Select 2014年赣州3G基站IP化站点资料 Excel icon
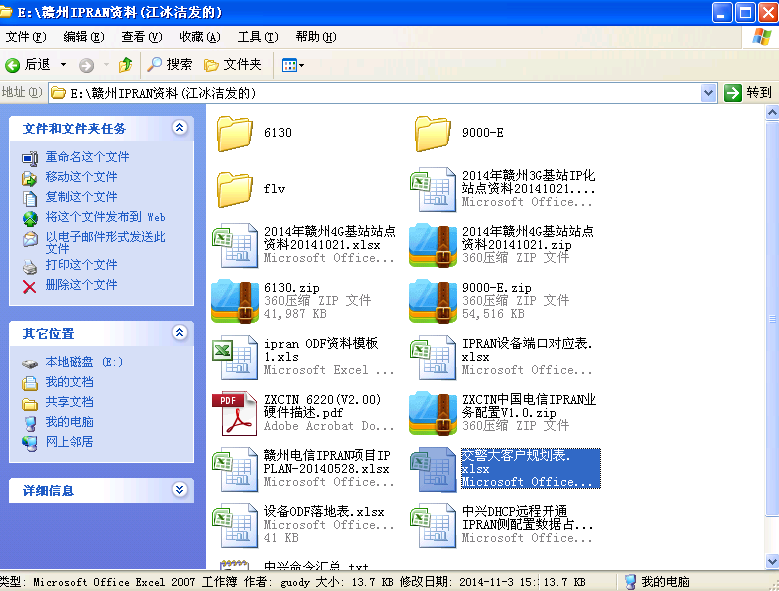 (x=433, y=189)
